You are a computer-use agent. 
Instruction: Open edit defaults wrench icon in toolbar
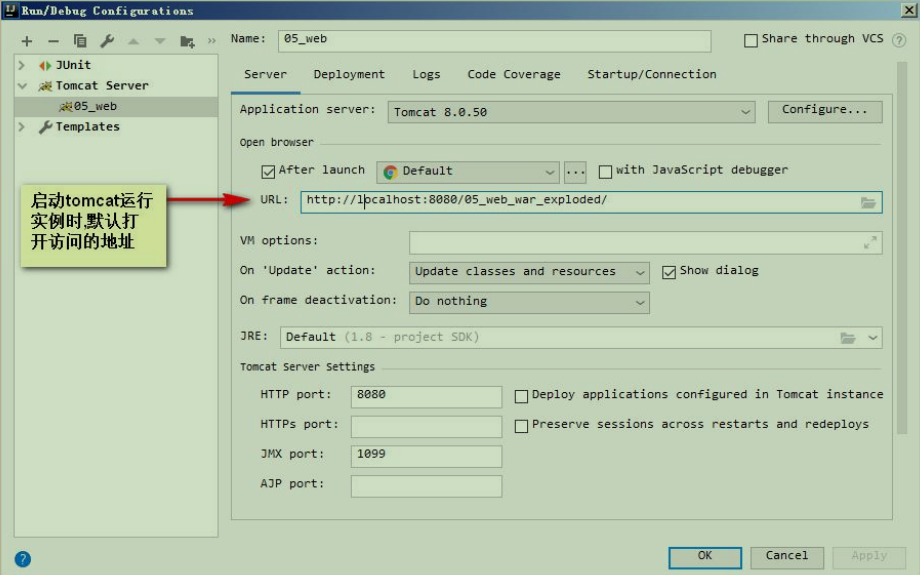click(x=107, y=40)
